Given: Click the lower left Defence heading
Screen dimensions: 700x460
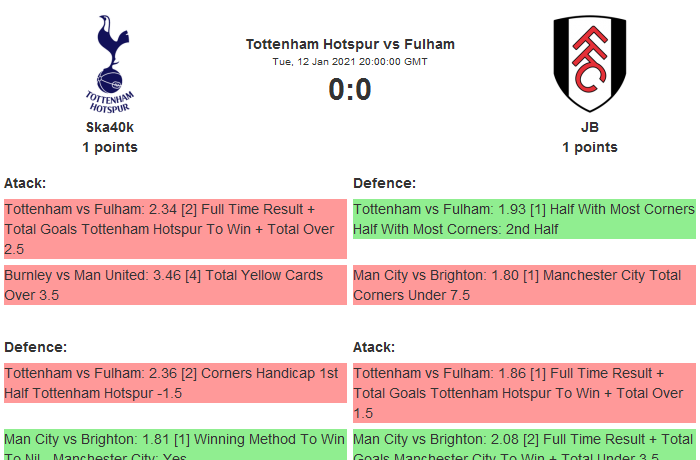Looking at the screenshot, I should 35,347.
